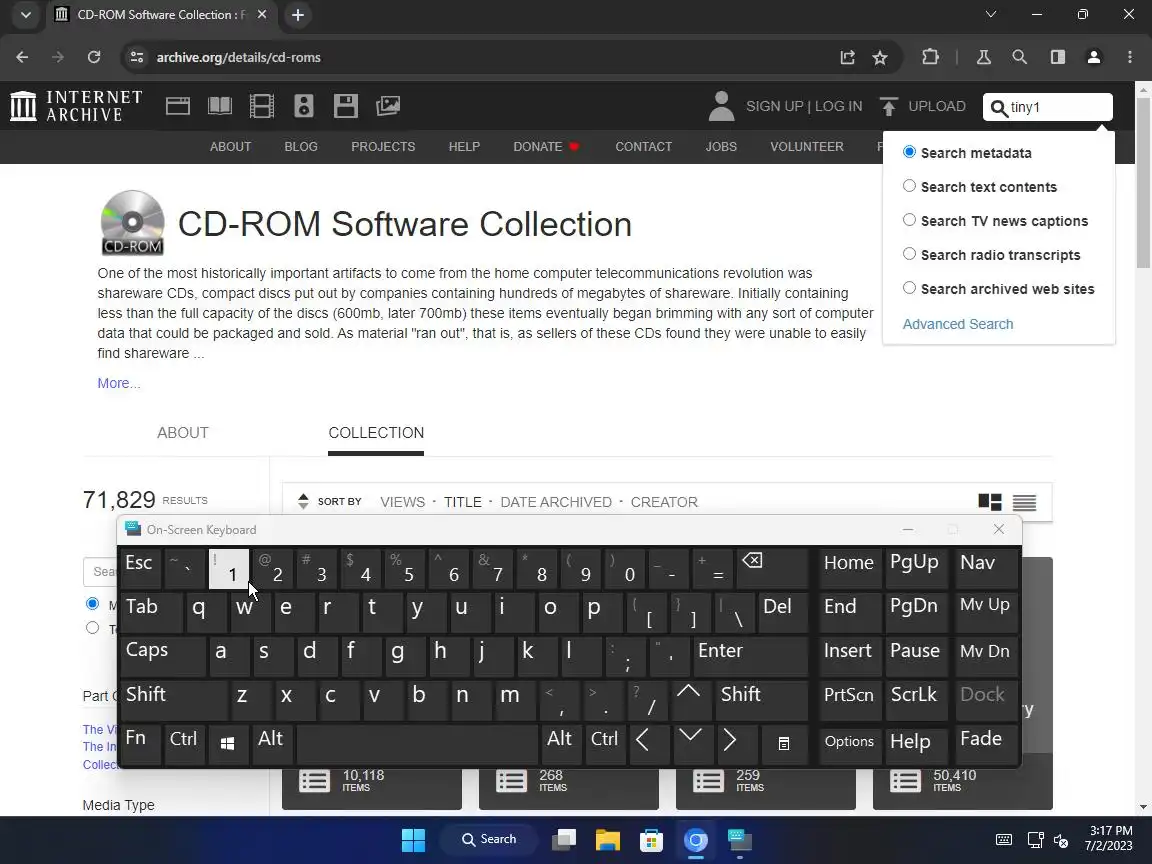Click backspace key on On-Screen Keyboard
Viewport: 1152px width, 864px height.
[x=771, y=568]
